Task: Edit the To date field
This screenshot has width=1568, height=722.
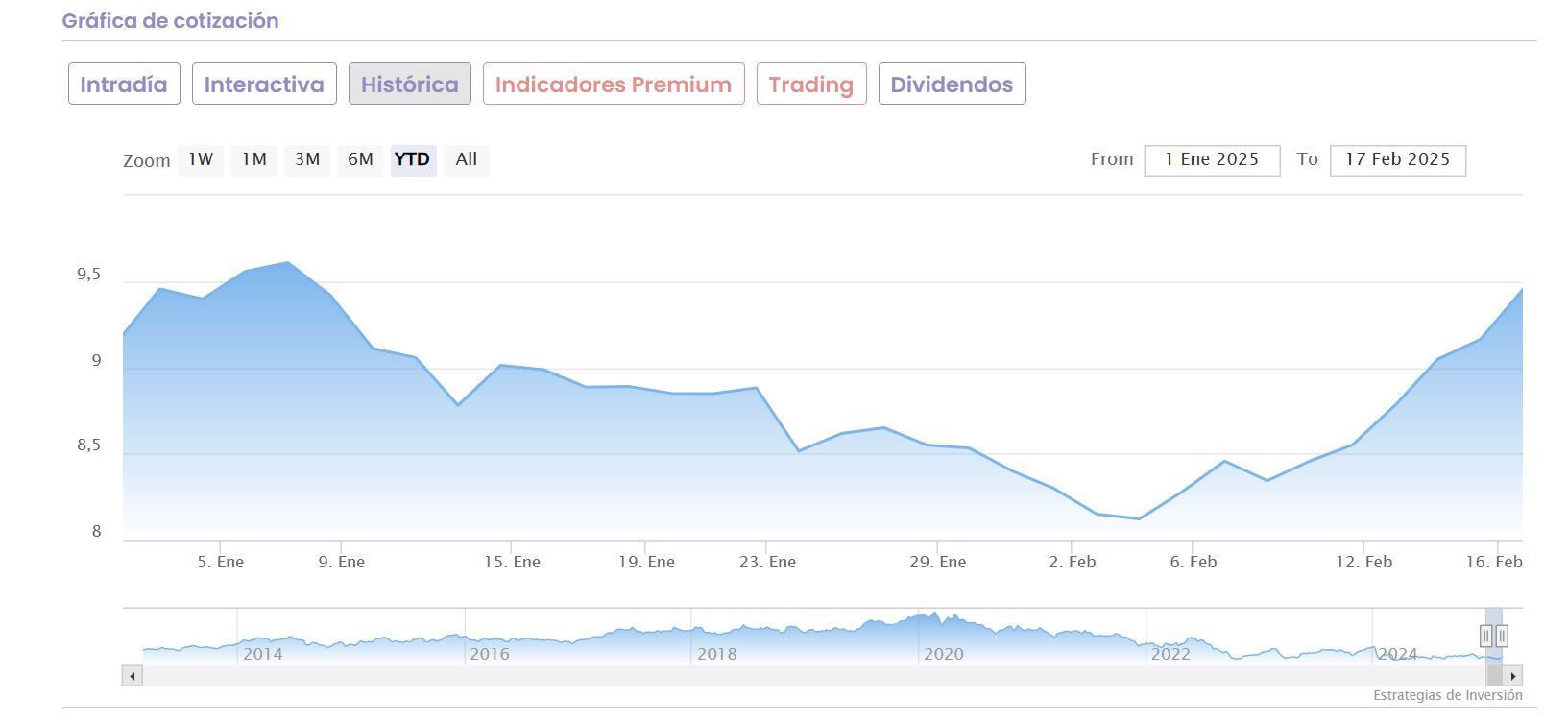Action: tap(1397, 160)
